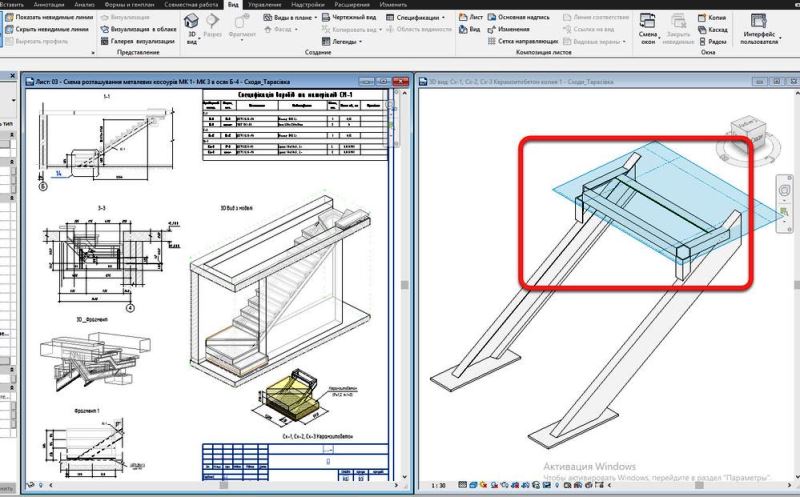Click Скрыть невидимые линии label

(x=52, y=29)
